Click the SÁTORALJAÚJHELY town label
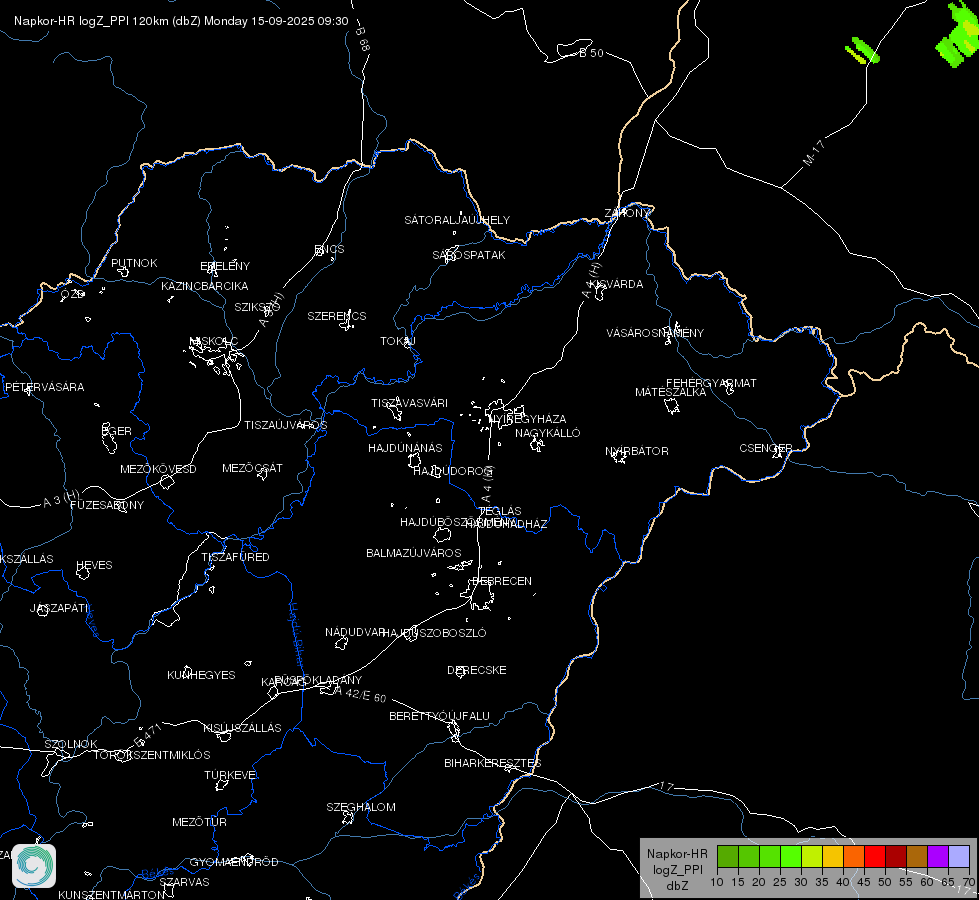This screenshot has height=900, width=979. tap(457, 220)
